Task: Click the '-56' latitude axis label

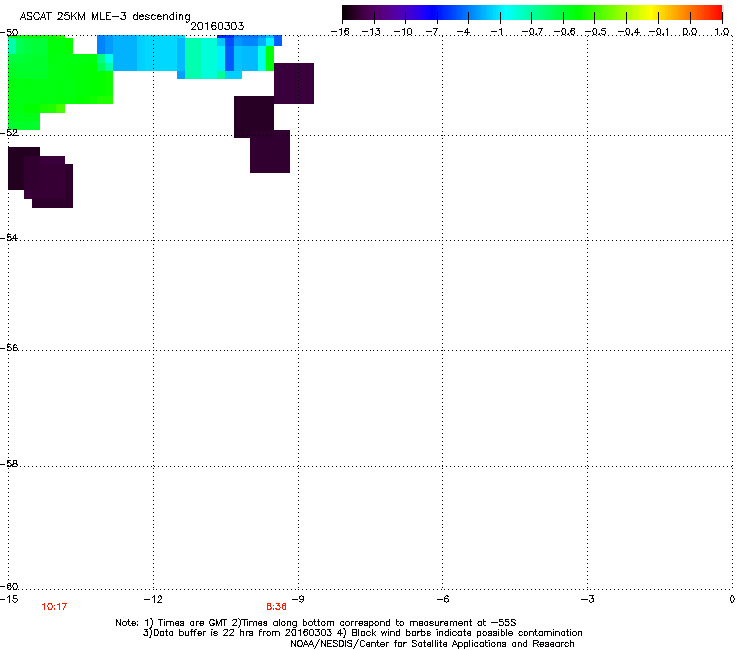Action: pyautogui.click(x=9, y=348)
